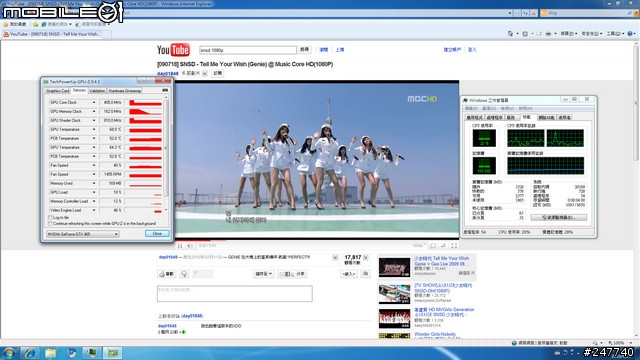The image size is (640, 360).
Task: Open the YouTube 1080p quality selector
Action: pos(419,245)
